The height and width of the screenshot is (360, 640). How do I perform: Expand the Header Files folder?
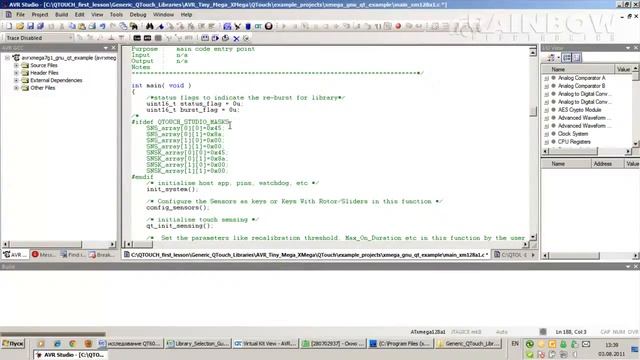[16, 73]
